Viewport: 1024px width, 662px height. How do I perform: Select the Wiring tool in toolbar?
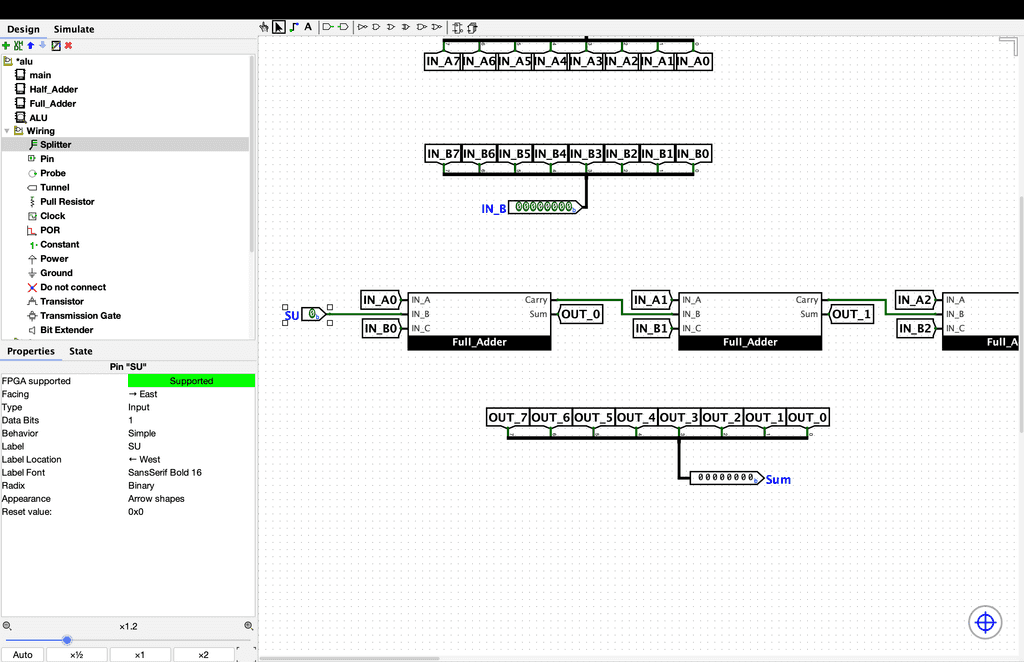point(293,27)
